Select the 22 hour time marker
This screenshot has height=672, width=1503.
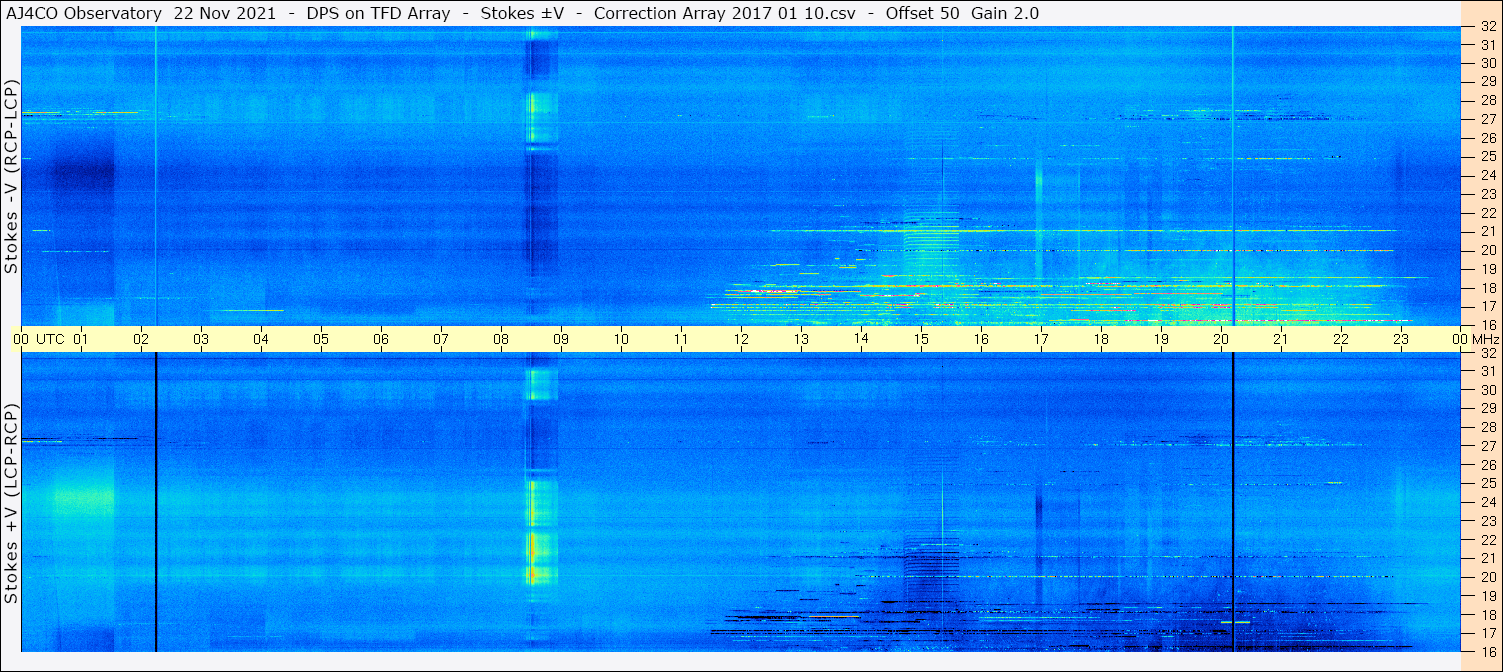tap(1341, 339)
